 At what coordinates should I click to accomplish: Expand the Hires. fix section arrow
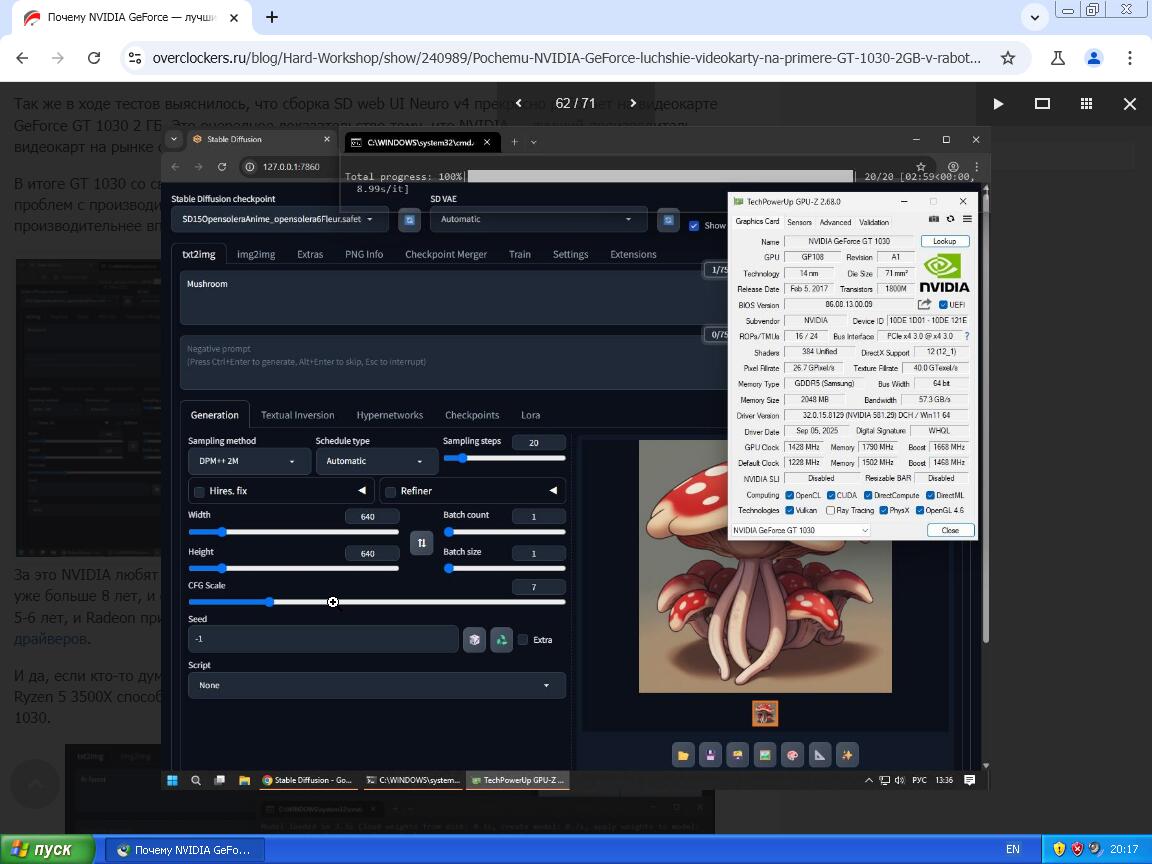[x=361, y=491]
